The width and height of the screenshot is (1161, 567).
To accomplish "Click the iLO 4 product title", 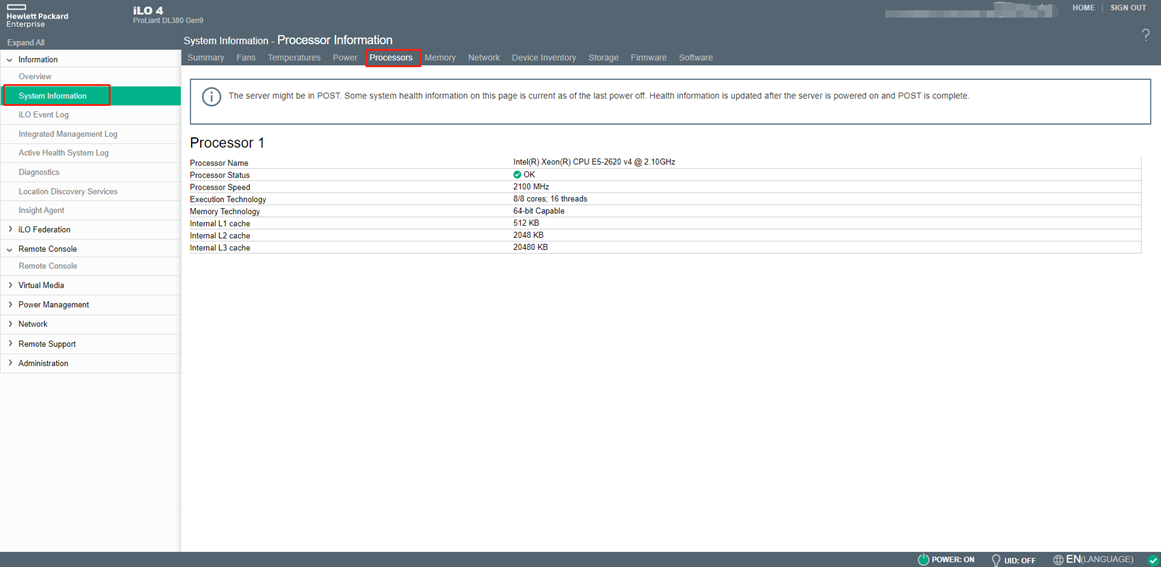I will click(x=147, y=10).
